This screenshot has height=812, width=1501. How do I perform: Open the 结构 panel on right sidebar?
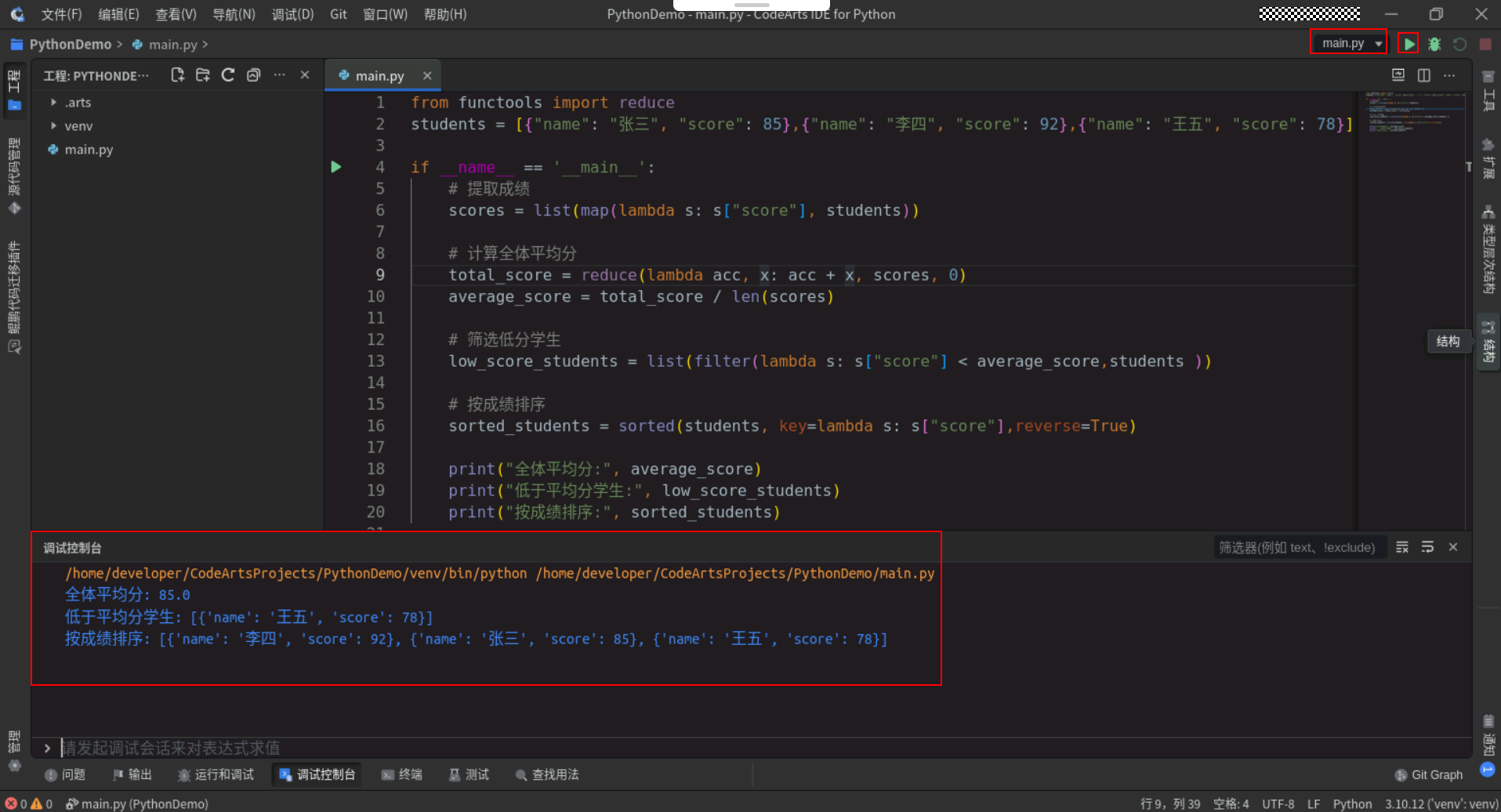click(1488, 343)
